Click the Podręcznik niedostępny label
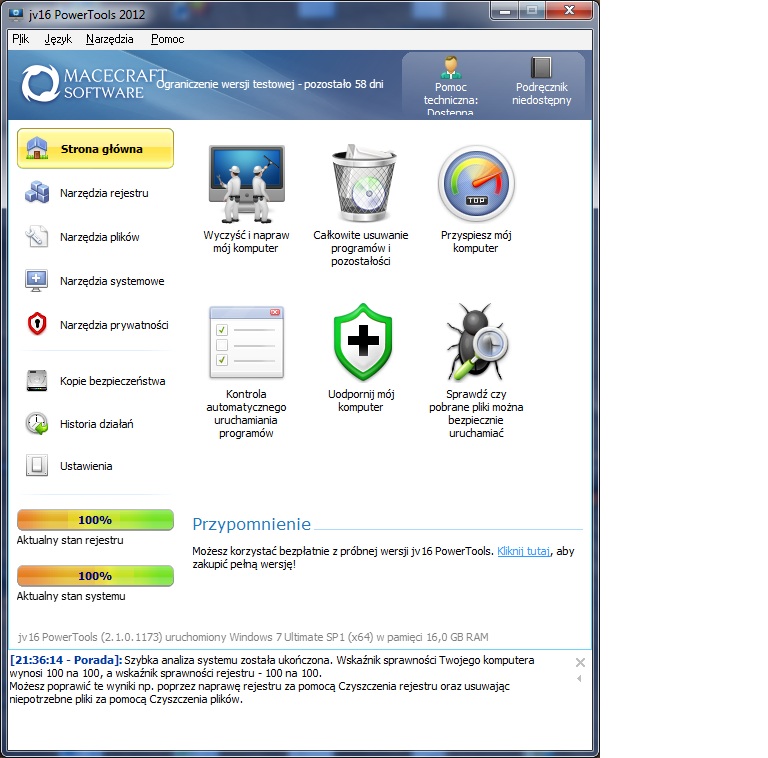The image size is (768, 758). click(x=541, y=94)
